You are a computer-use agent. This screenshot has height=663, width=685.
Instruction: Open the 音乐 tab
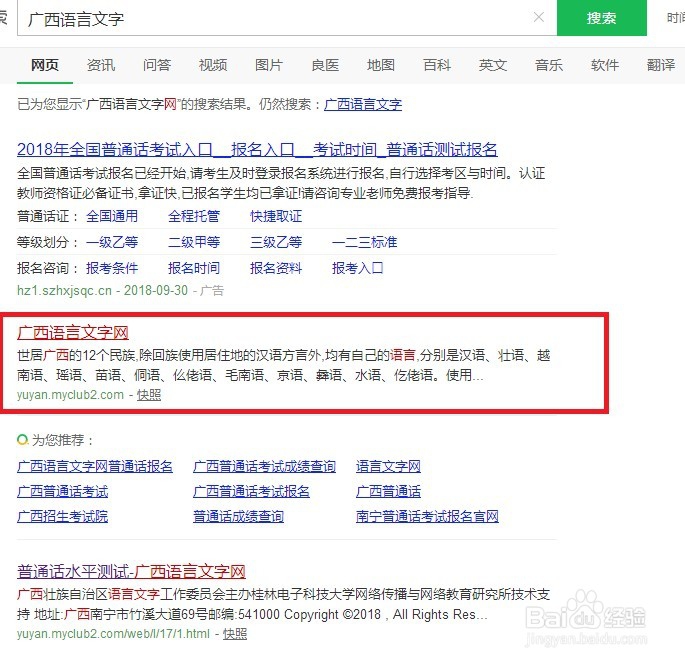pyautogui.click(x=549, y=65)
